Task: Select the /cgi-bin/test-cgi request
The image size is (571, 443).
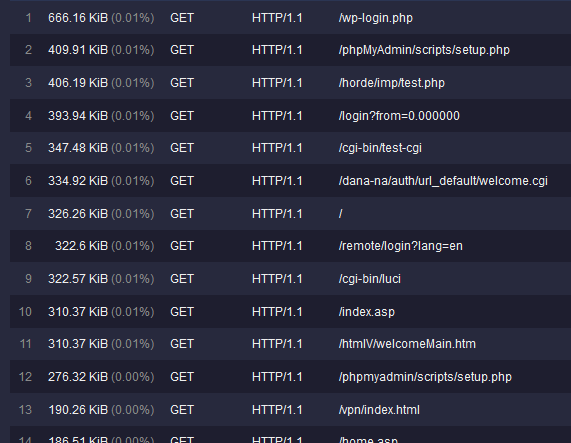Action: coord(380,148)
